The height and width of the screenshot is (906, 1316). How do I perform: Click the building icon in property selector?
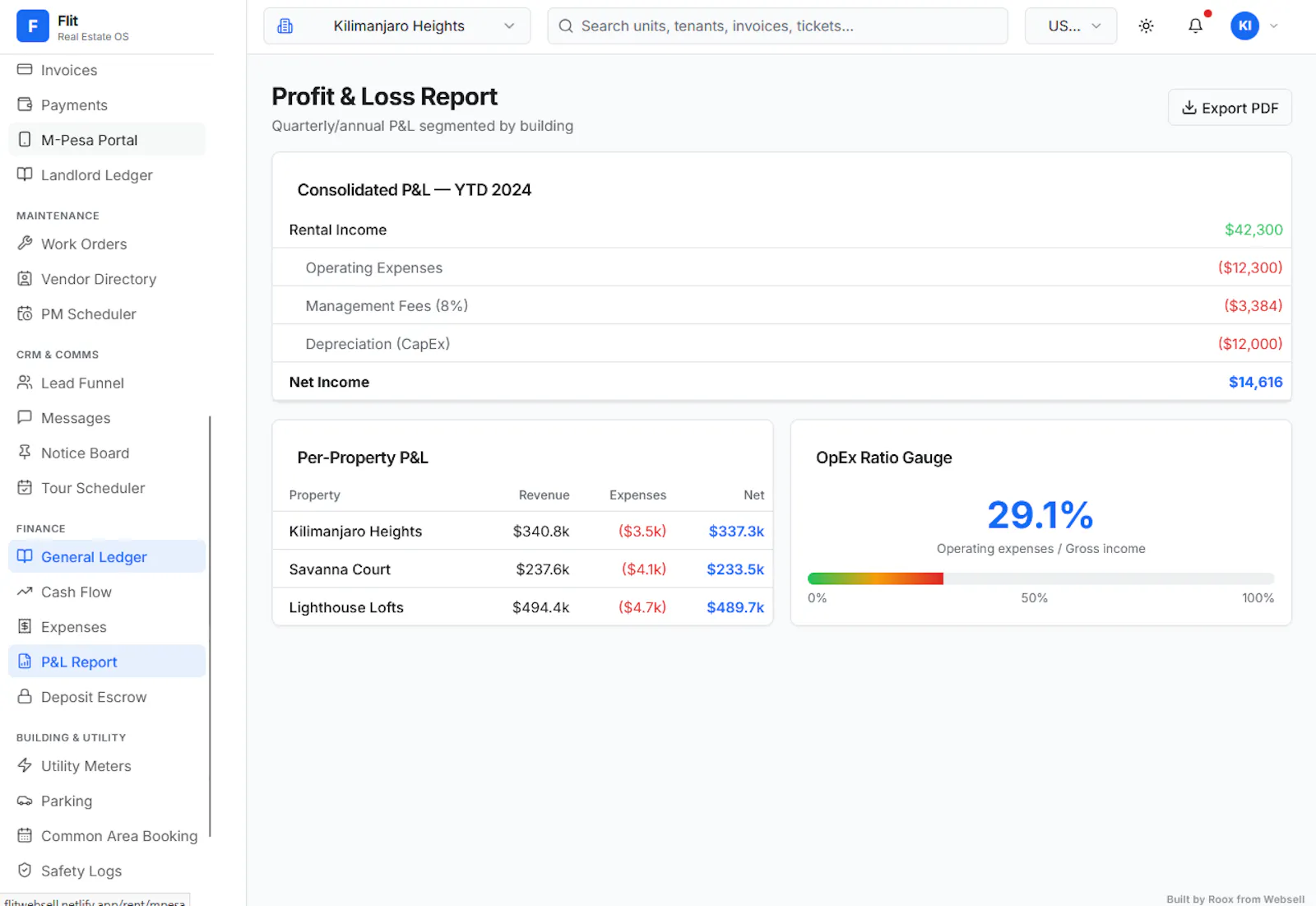[x=285, y=26]
